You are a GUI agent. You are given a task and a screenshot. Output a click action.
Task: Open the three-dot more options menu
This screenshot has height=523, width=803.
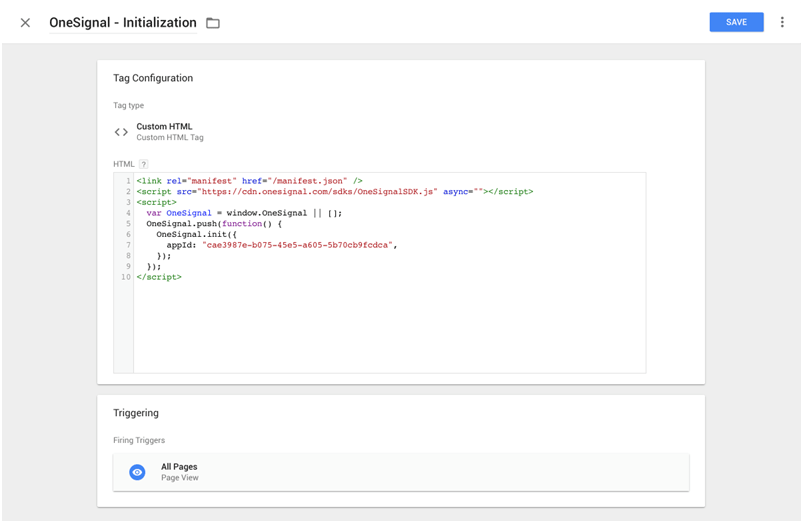782,22
